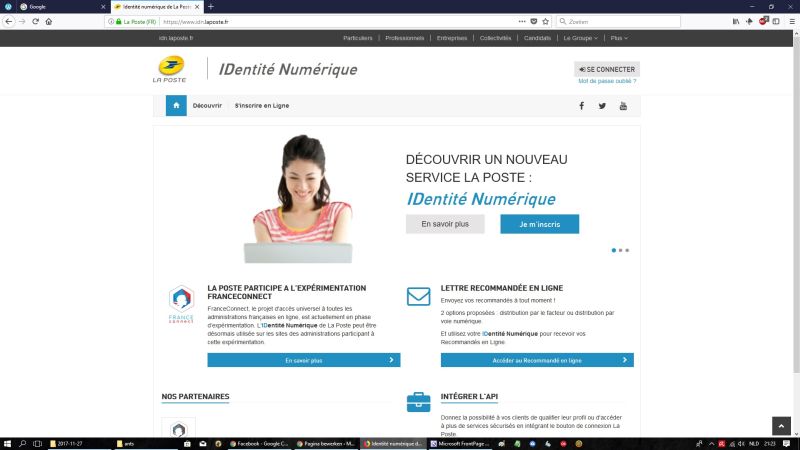Screen dimensions: 800x450
Task: Open La Poste's Twitter page icon
Action: coord(602,105)
